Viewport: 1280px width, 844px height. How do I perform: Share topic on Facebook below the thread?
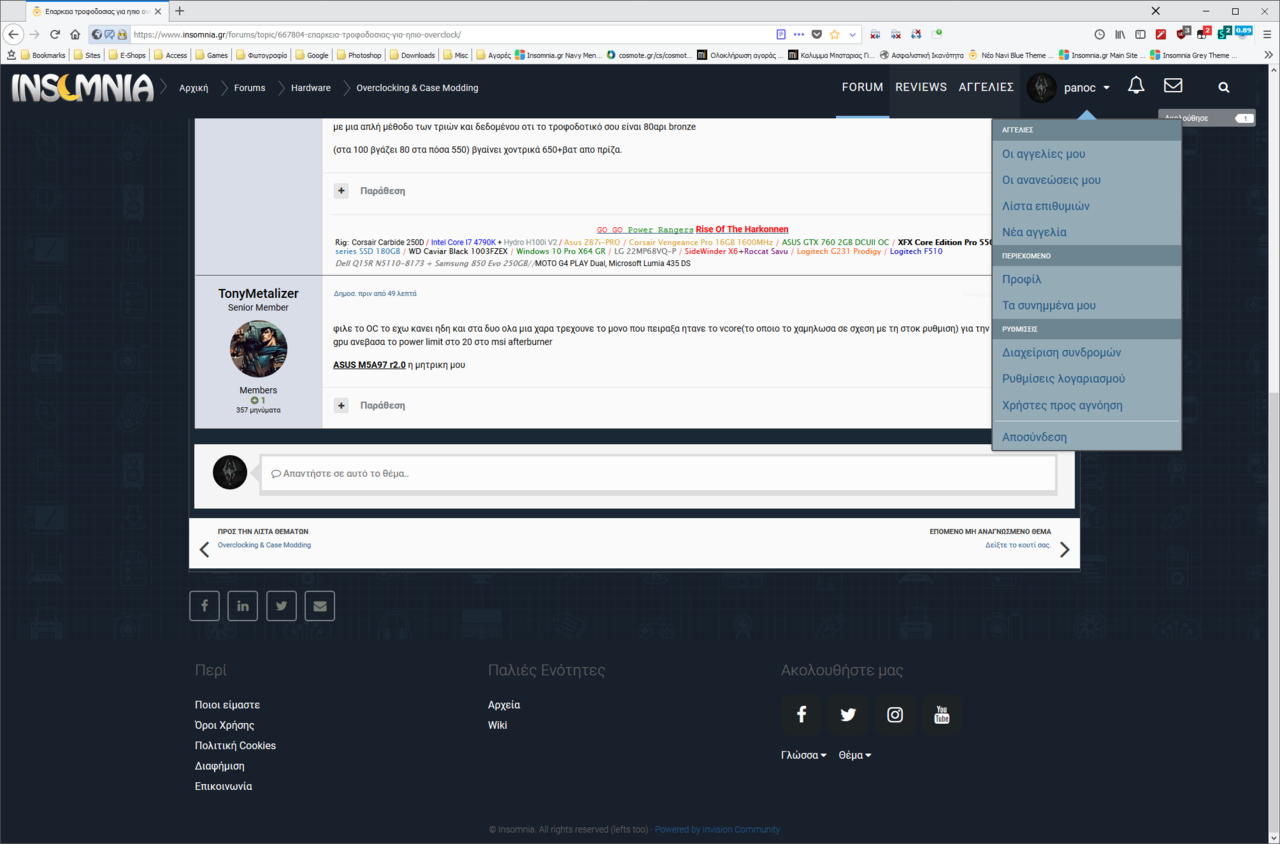coord(204,605)
